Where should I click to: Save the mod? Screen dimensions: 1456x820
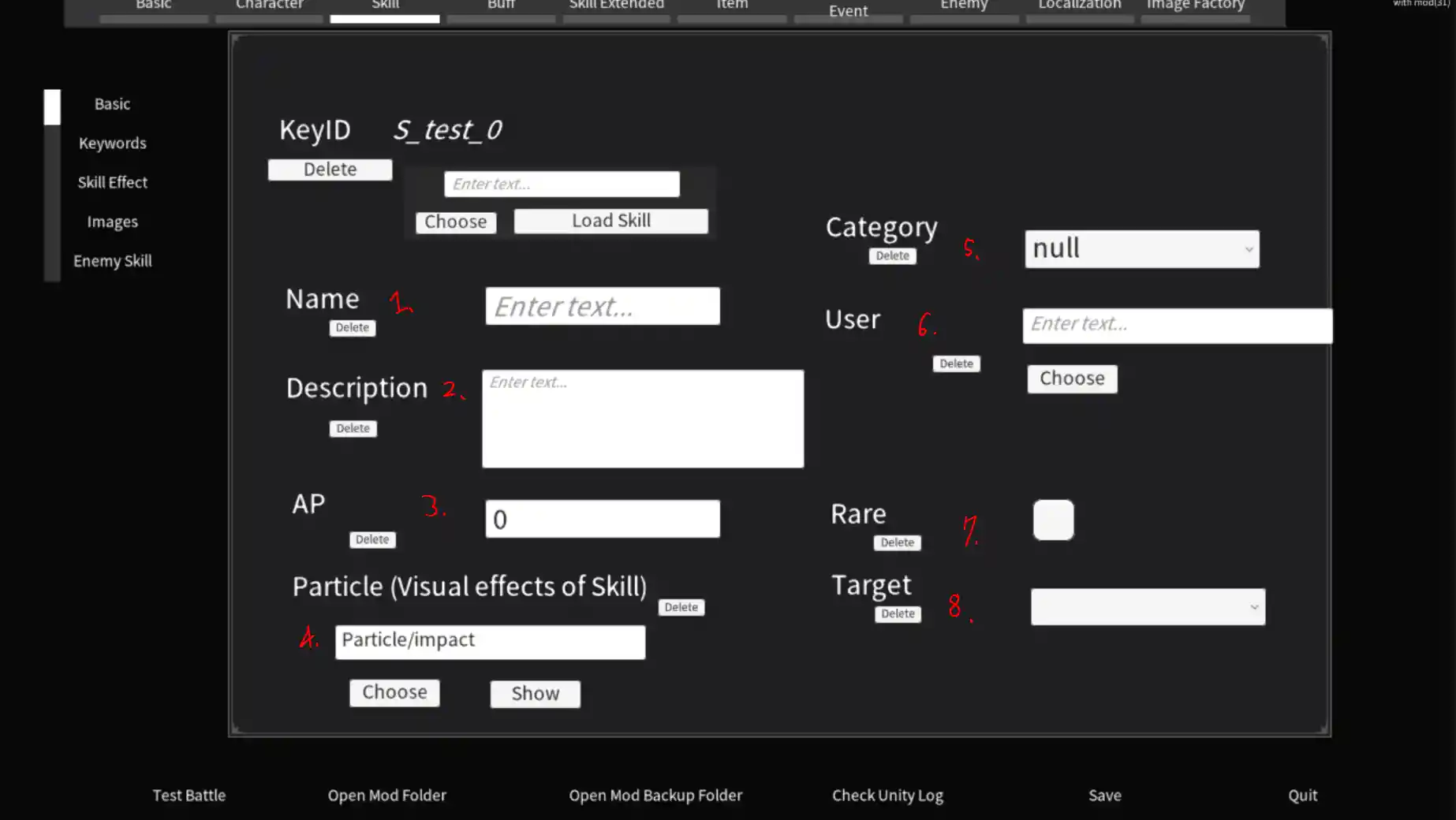pyautogui.click(x=1105, y=796)
